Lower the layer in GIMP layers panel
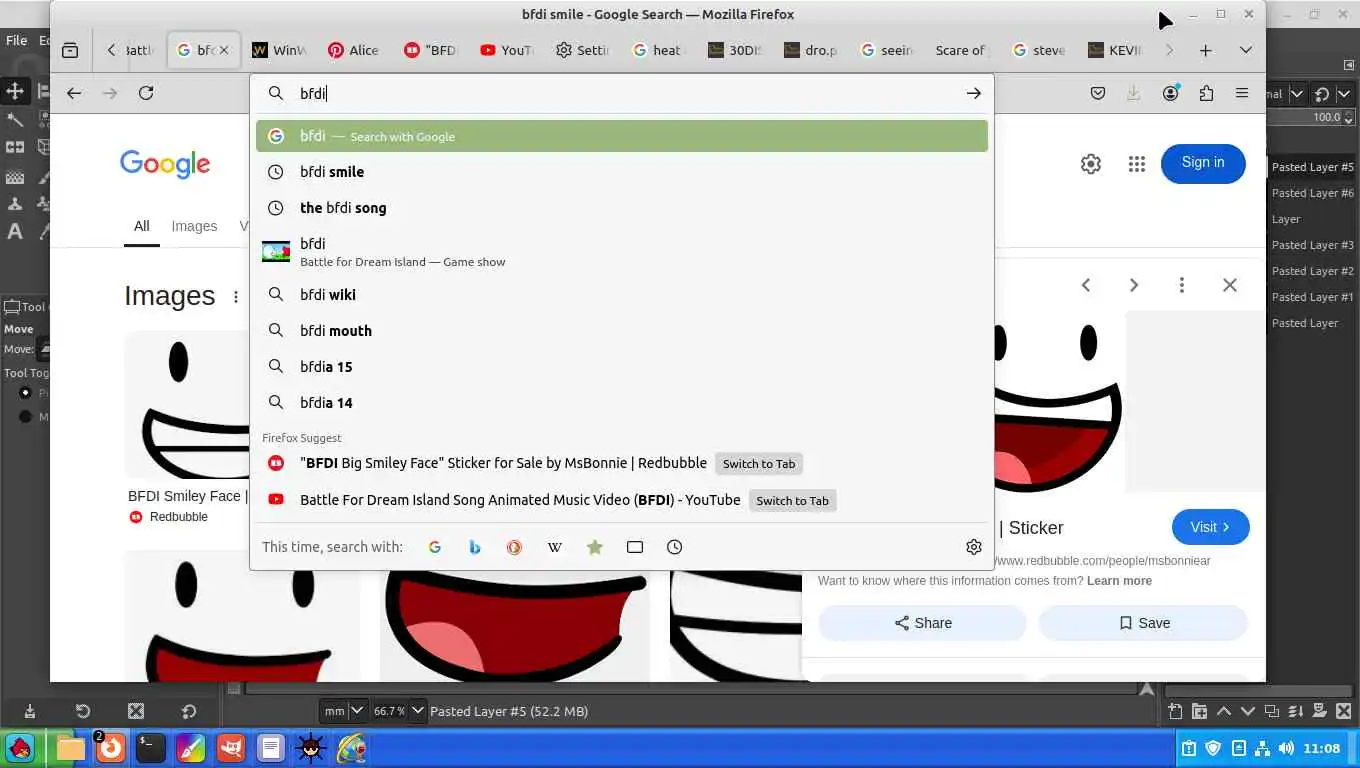 pyautogui.click(x=1247, y=712)
